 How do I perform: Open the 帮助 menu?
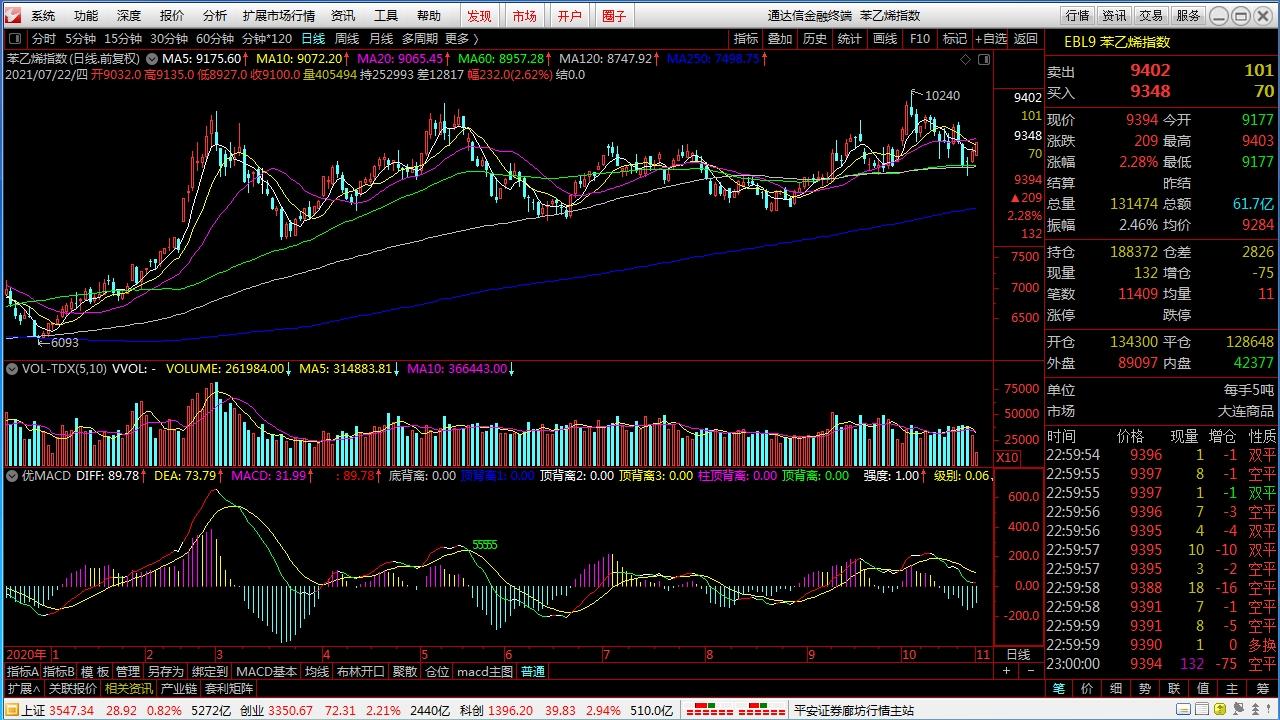point(429,16)
